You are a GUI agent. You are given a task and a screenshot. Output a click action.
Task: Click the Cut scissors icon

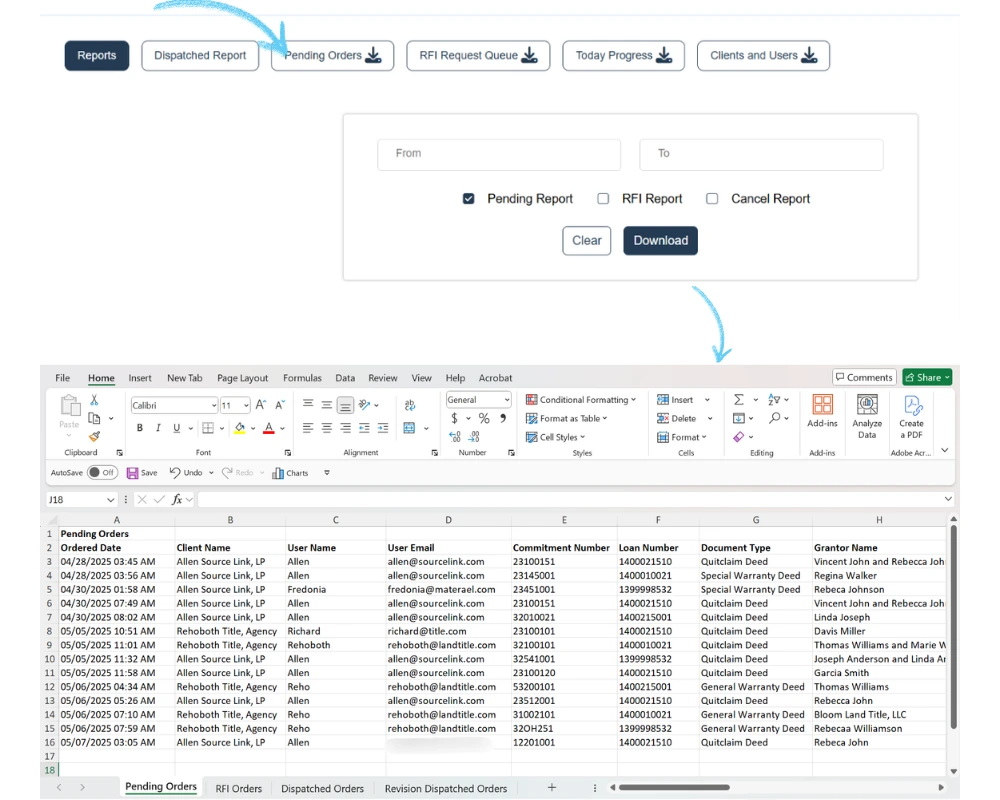click(x=94, y=400)
